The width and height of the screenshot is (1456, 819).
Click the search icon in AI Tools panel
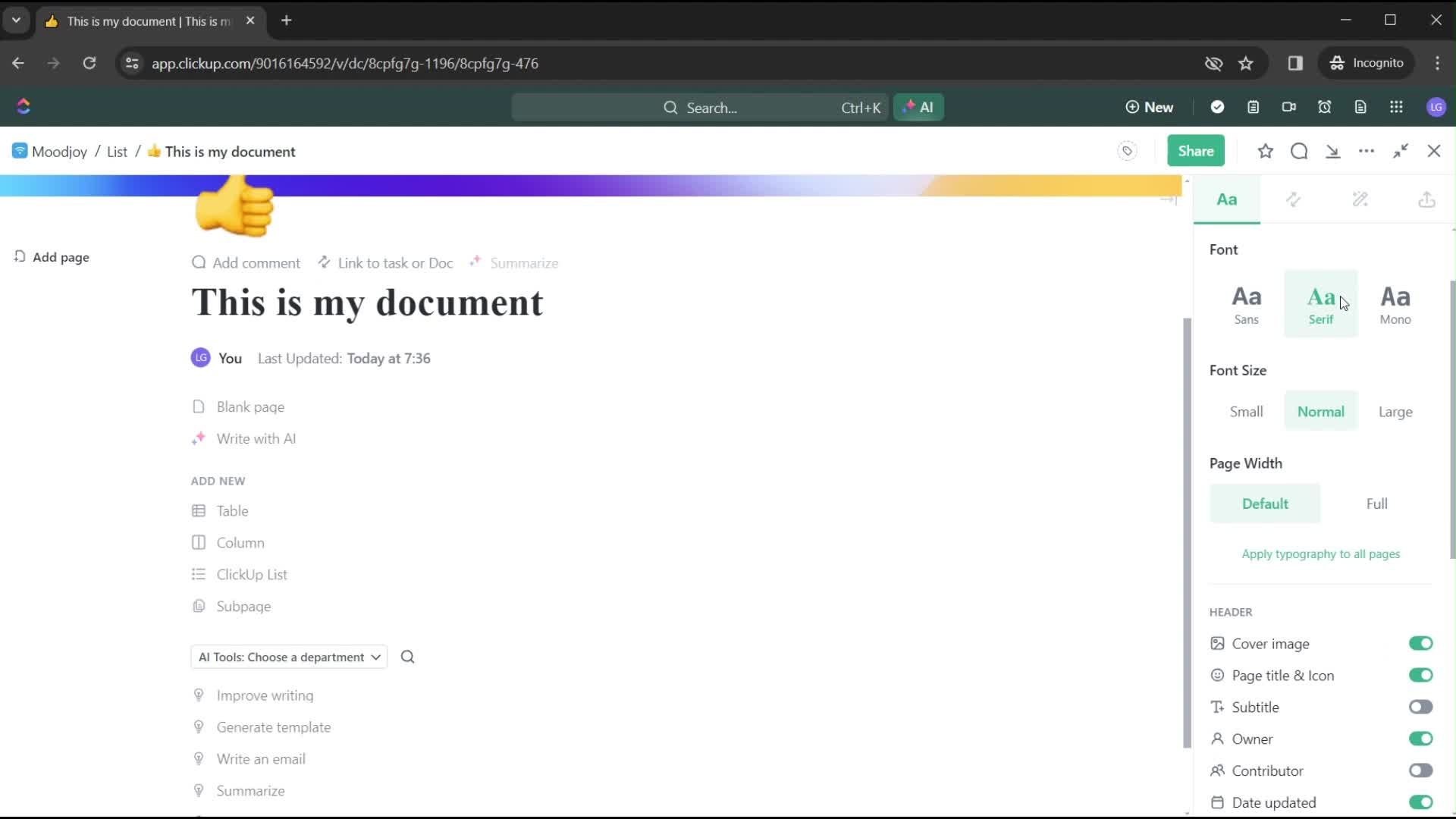[x=407, y=657]
